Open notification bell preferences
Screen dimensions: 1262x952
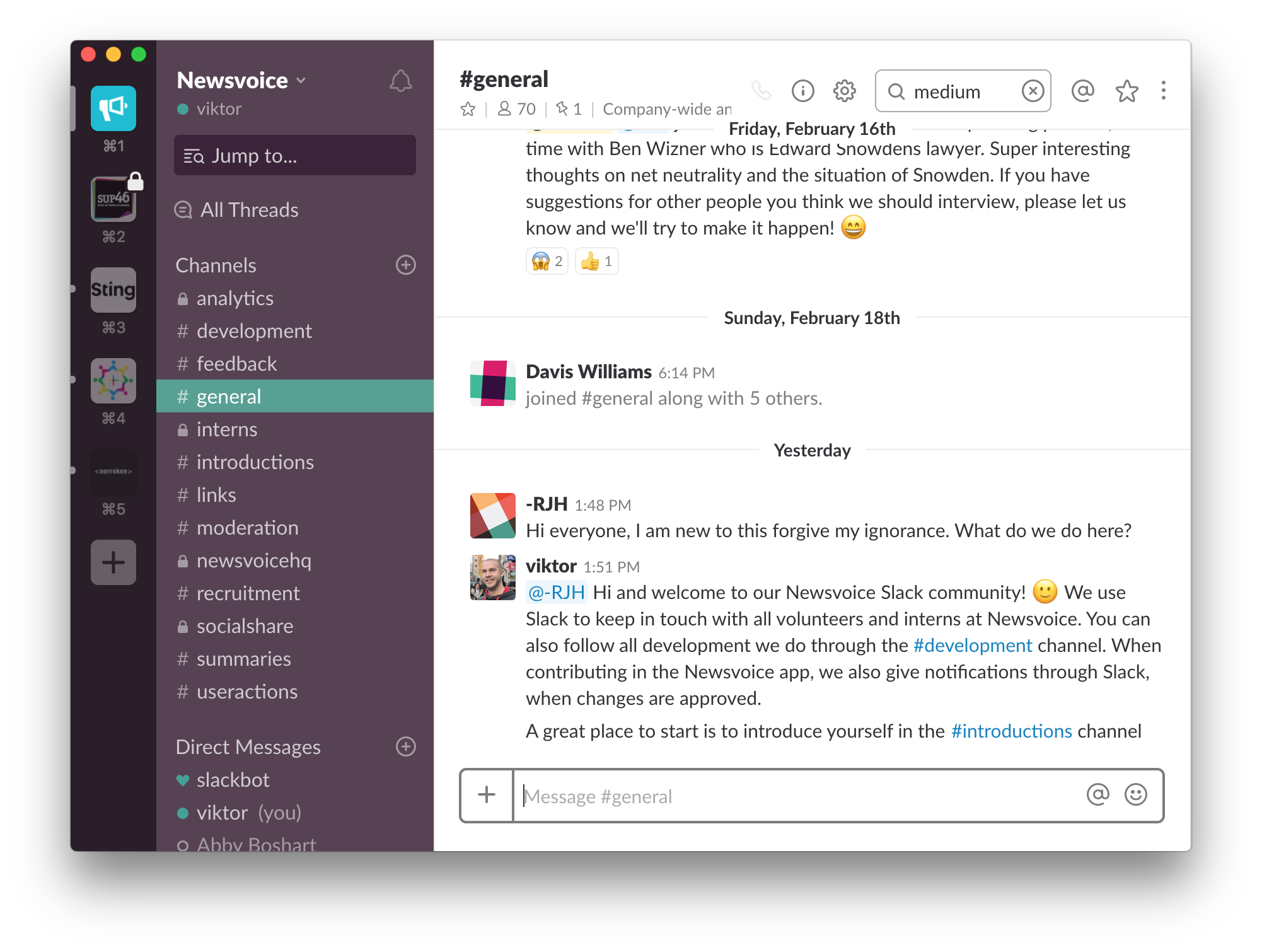(x=401, y=81)
